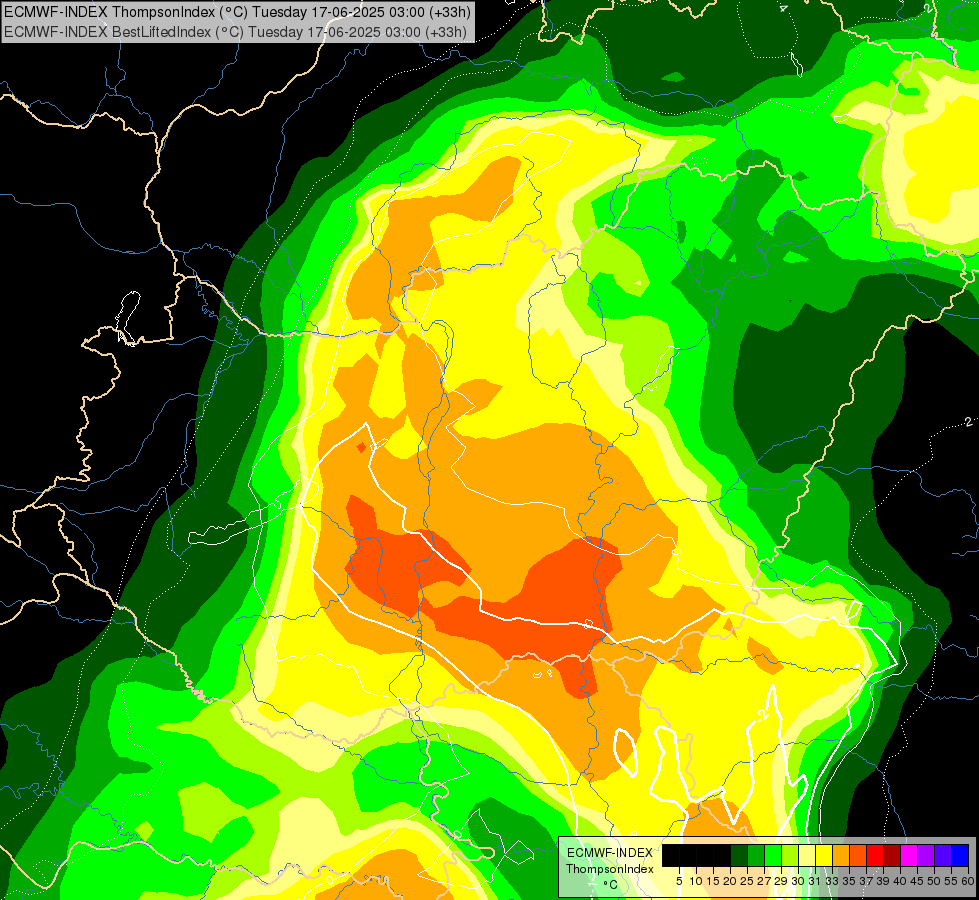Click the ThompsonIndex title line at top

[x=237, y=12]
